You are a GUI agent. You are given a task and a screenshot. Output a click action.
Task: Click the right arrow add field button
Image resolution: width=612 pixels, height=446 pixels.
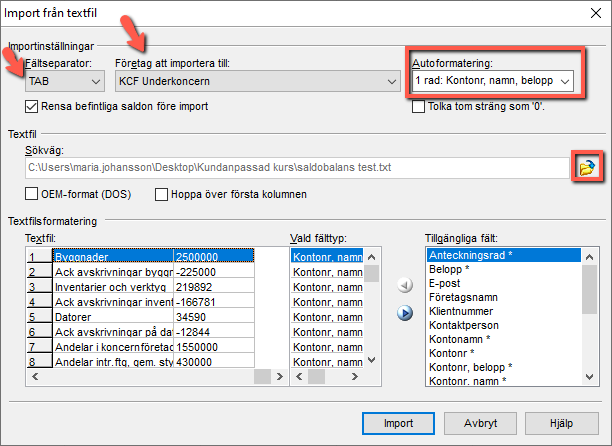point(405,313)
